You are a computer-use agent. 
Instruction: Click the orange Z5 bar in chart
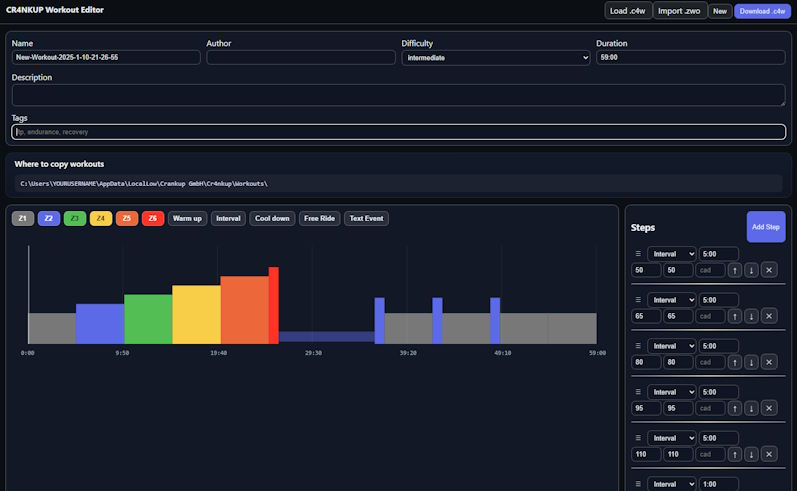244,310
